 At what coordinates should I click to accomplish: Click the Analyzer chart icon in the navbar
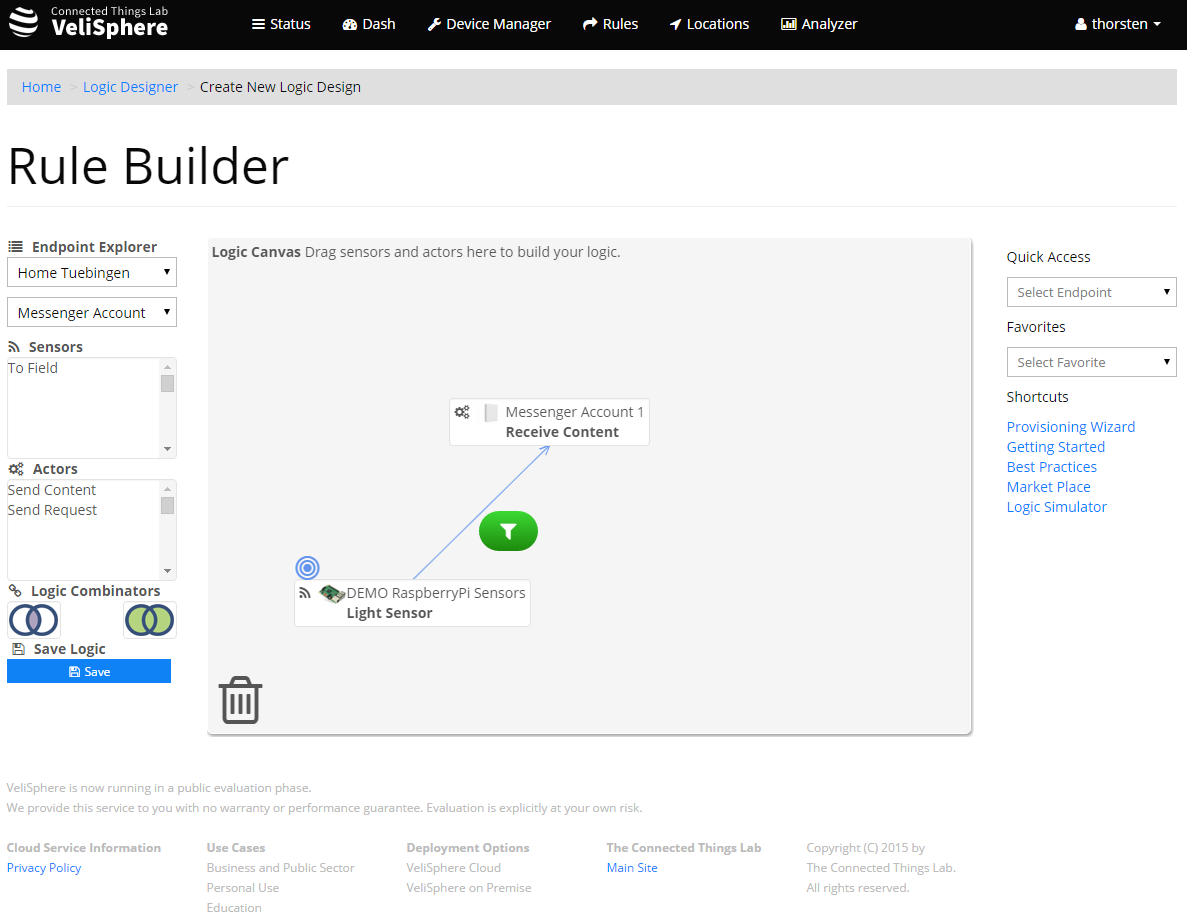[787, 23]
